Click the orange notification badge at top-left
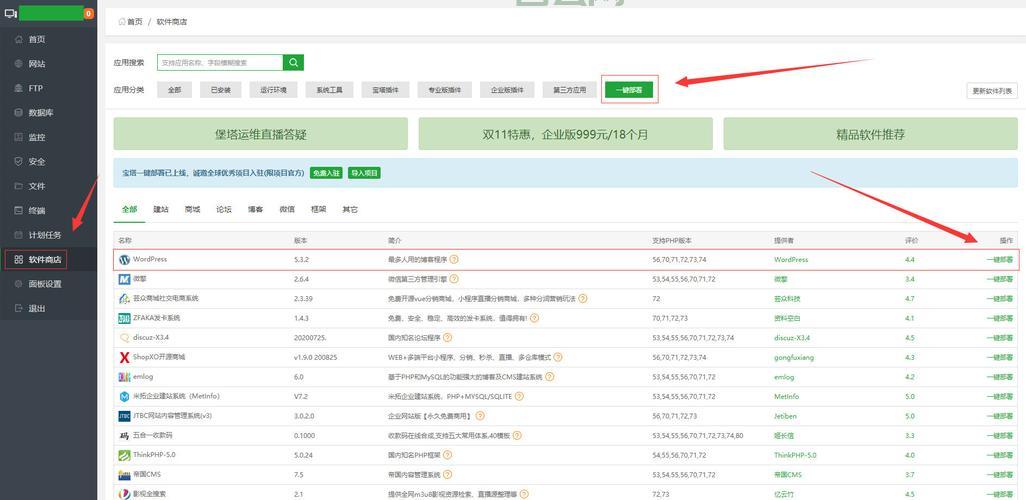This screenshot has height=500, width=1026. [88, 14]
